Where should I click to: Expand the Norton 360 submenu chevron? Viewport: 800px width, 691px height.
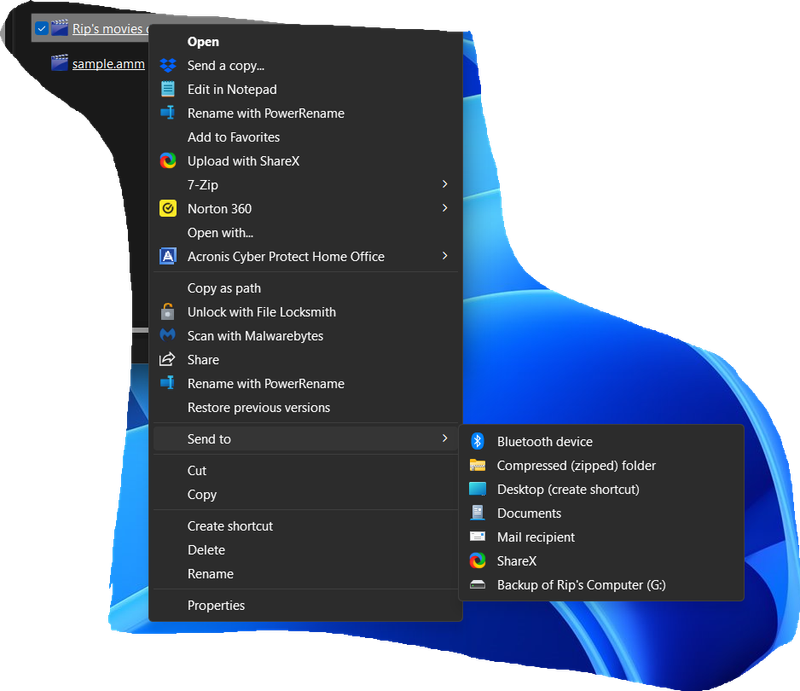coord(446,208)
